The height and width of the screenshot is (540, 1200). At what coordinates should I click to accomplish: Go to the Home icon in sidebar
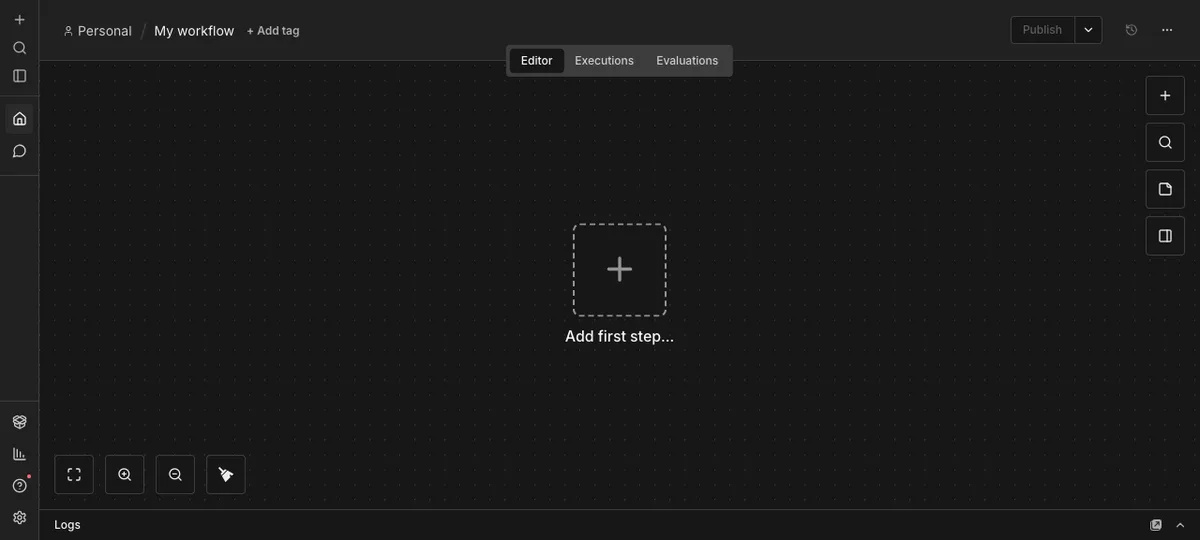(x=19, y=119)
